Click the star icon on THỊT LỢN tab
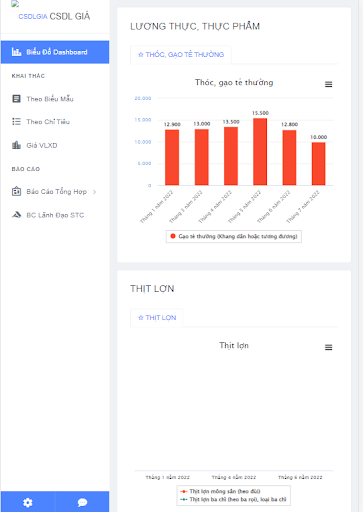This screenshot has height=512, width=363. coord(141,318)
